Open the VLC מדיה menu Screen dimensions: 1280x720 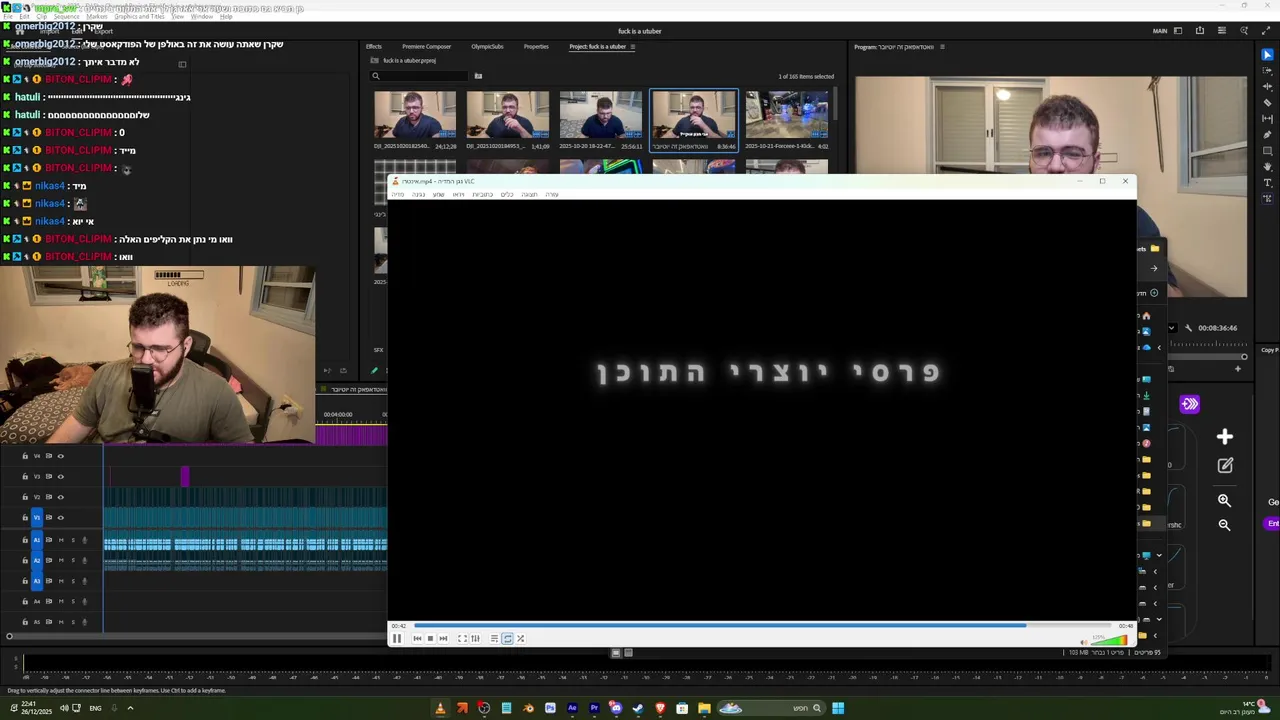click(398, 194)
